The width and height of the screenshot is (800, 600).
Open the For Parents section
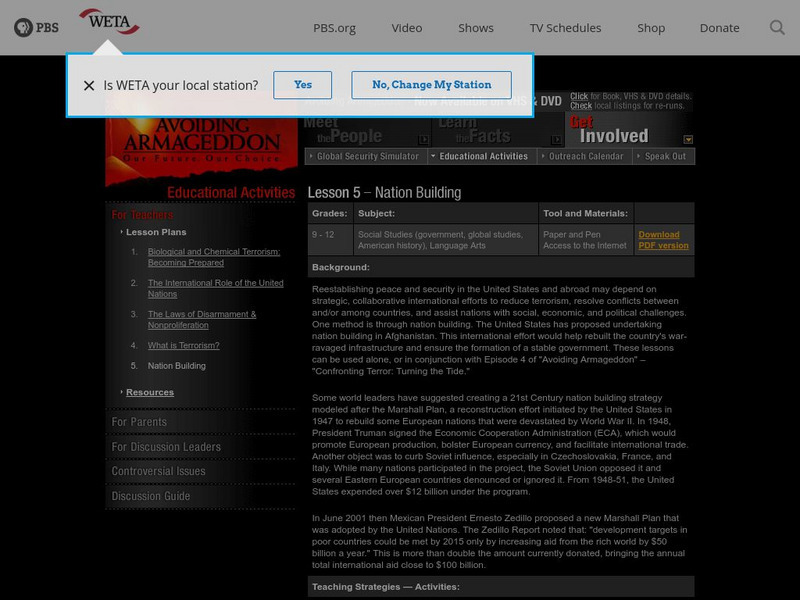point(138,423)
